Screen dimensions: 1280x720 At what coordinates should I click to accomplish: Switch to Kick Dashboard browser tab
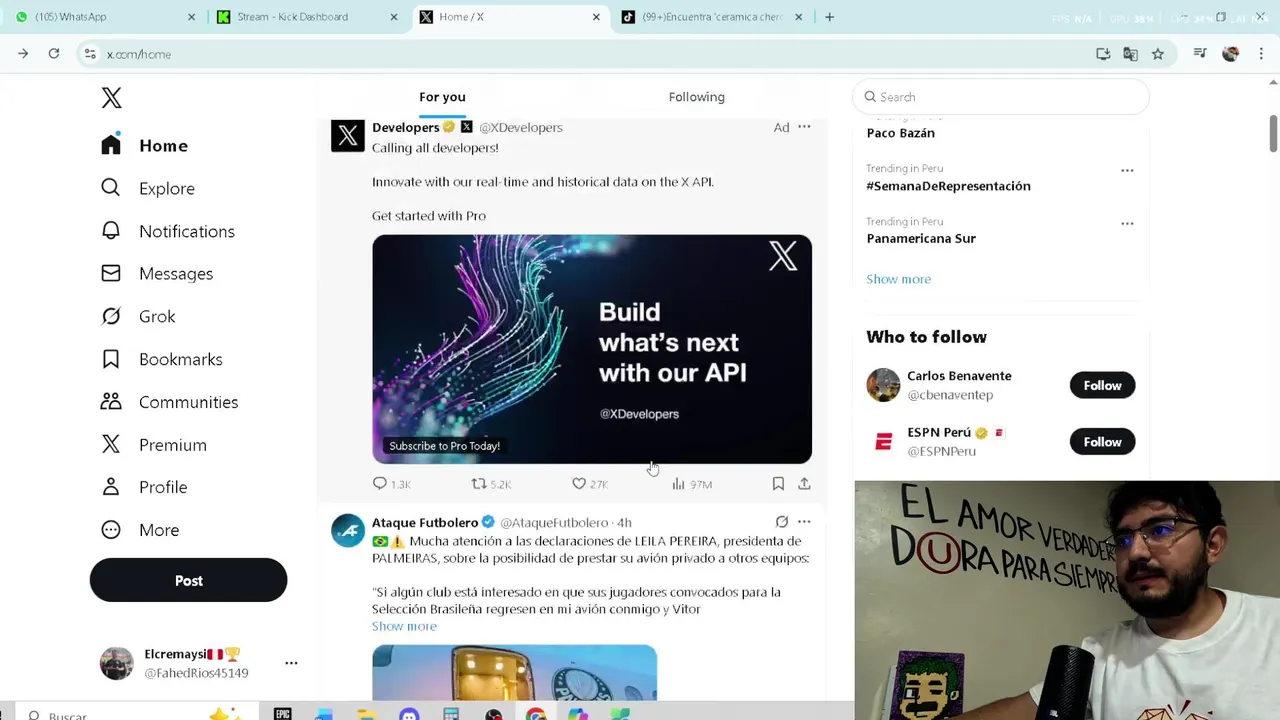tap(308, 17)
